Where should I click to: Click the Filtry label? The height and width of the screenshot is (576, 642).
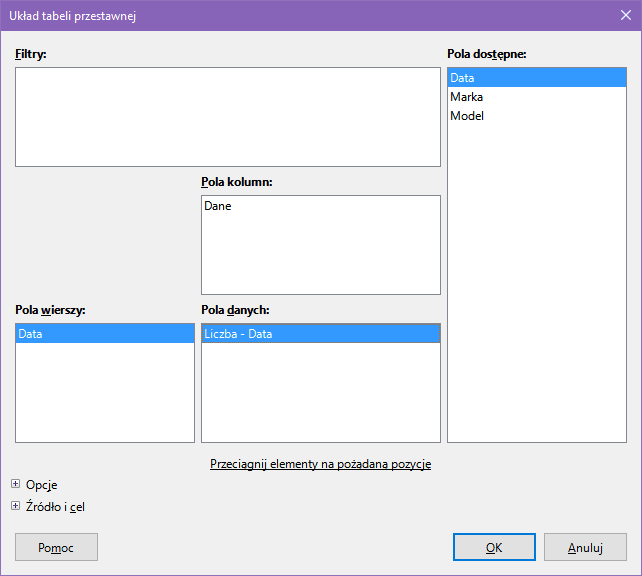[31, 53]
